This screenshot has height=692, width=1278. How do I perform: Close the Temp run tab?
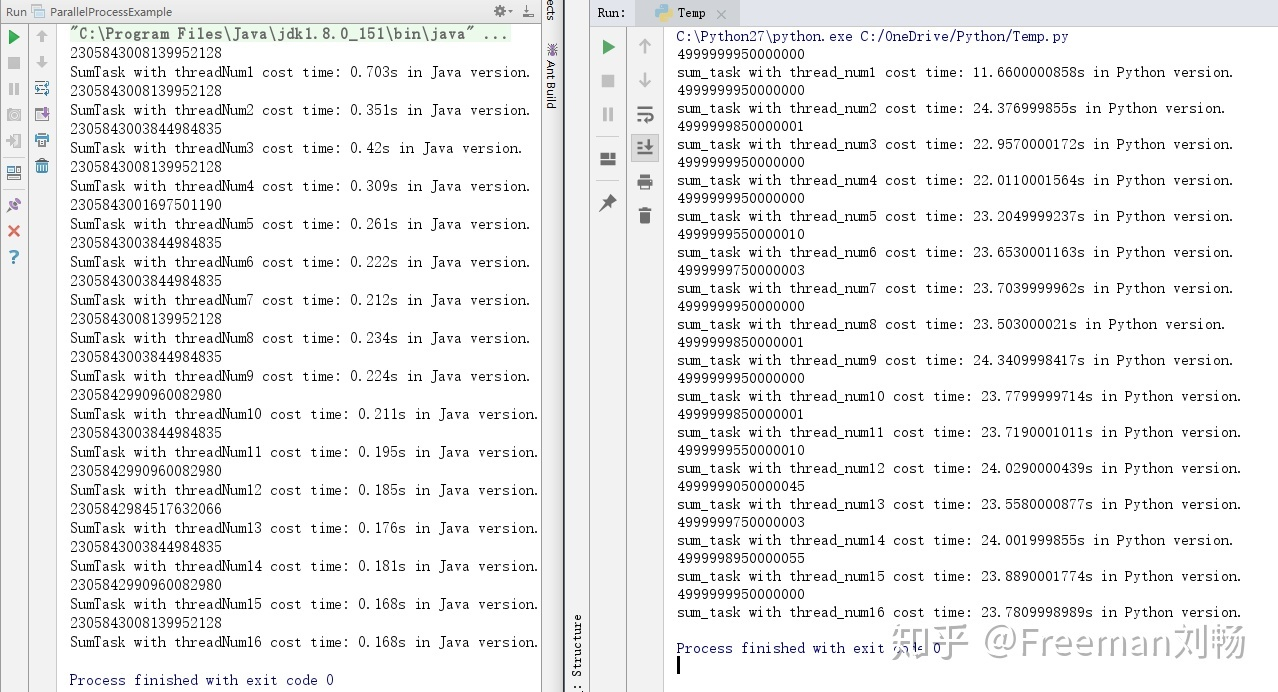pos(723,14)
